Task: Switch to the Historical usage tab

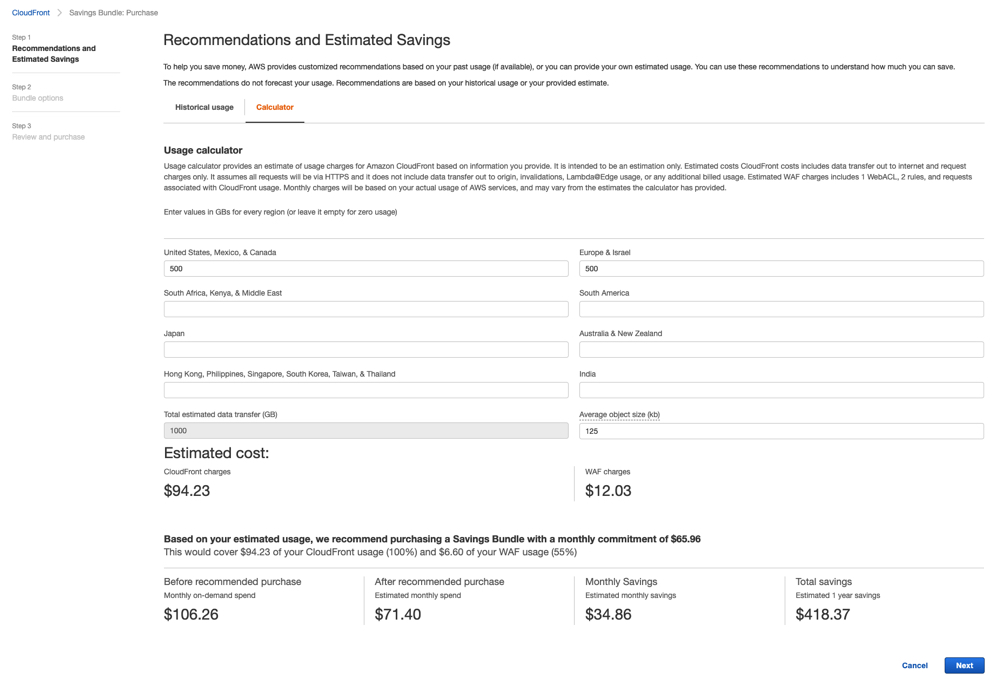Action: (x=204, y=107)
